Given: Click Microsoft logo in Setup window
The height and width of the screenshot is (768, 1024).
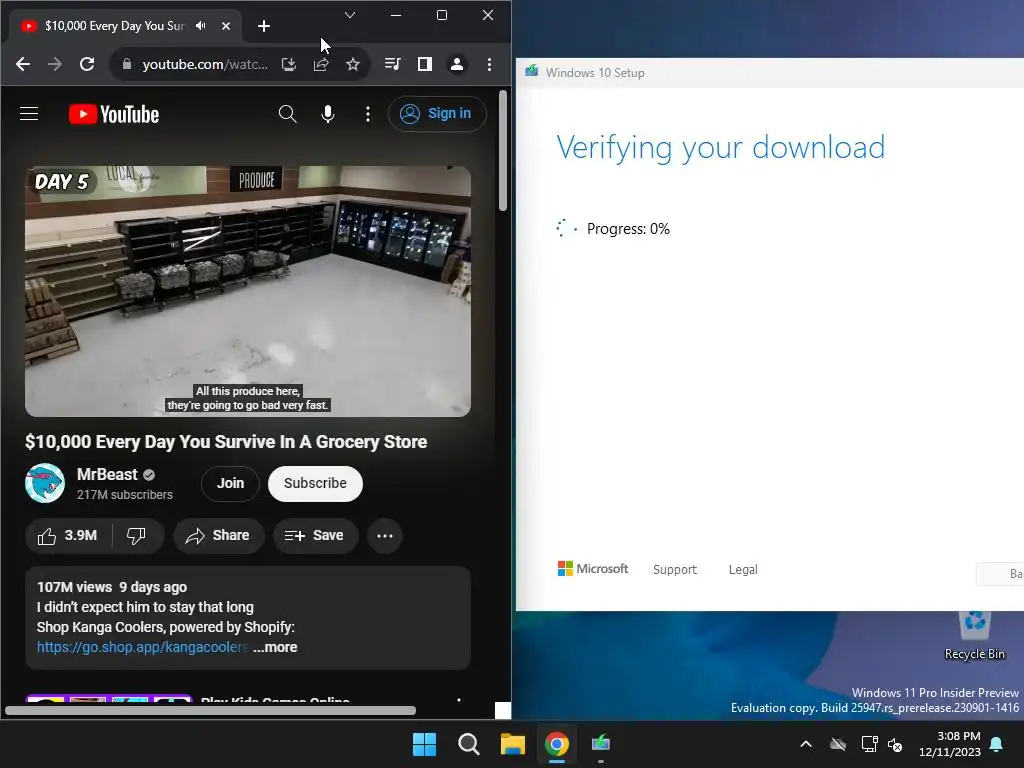Looking at the screenshot, I should pyautogui.click(x=593, y=569).
